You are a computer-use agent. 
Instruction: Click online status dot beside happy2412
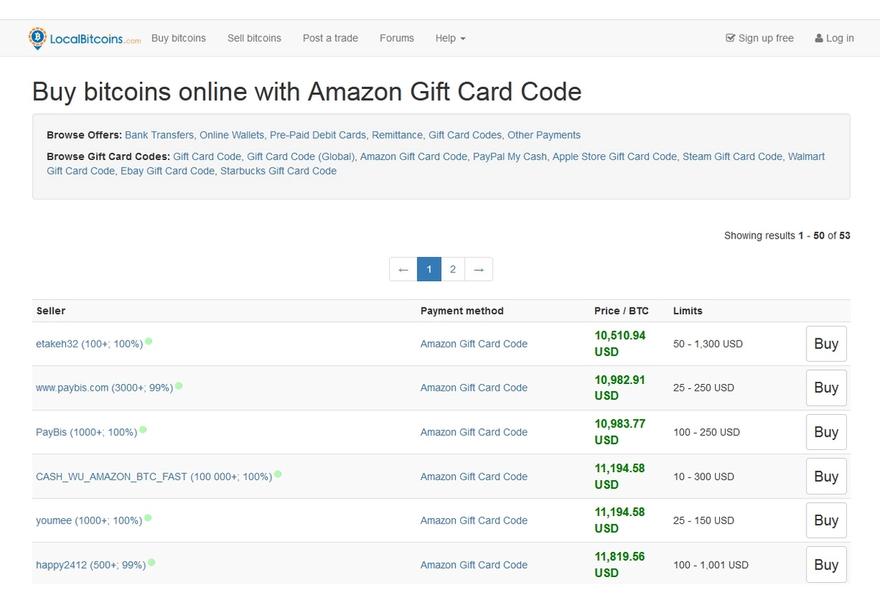(152, 562)
